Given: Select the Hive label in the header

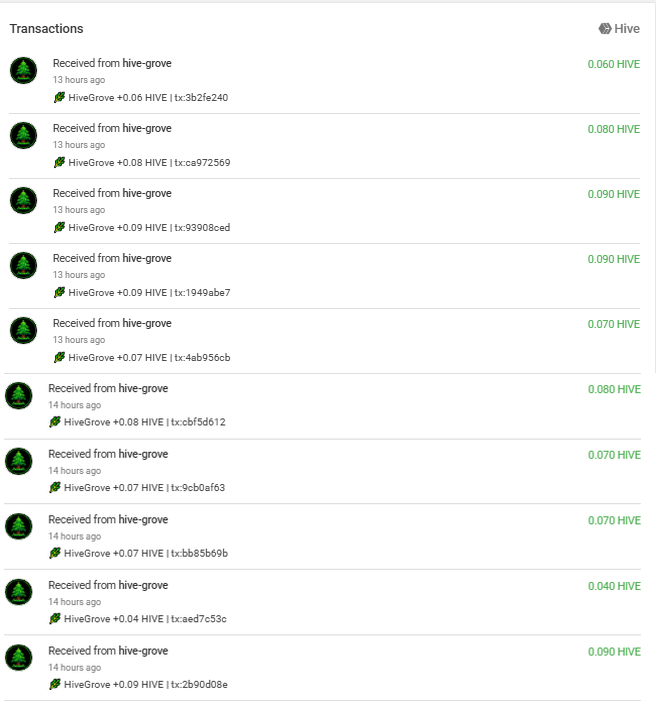Looking at the screenshot, I should 627,29.
